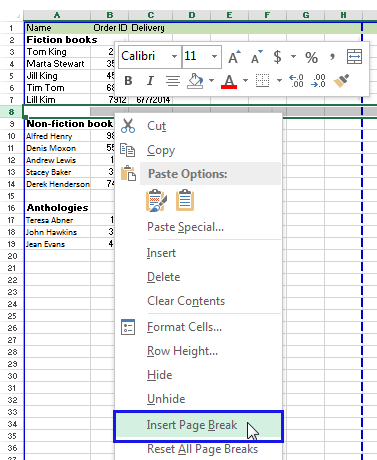Click cell with Marta Stewart
Image resolution: width=377 pixels, height=460 pixels.
(57, 64)
